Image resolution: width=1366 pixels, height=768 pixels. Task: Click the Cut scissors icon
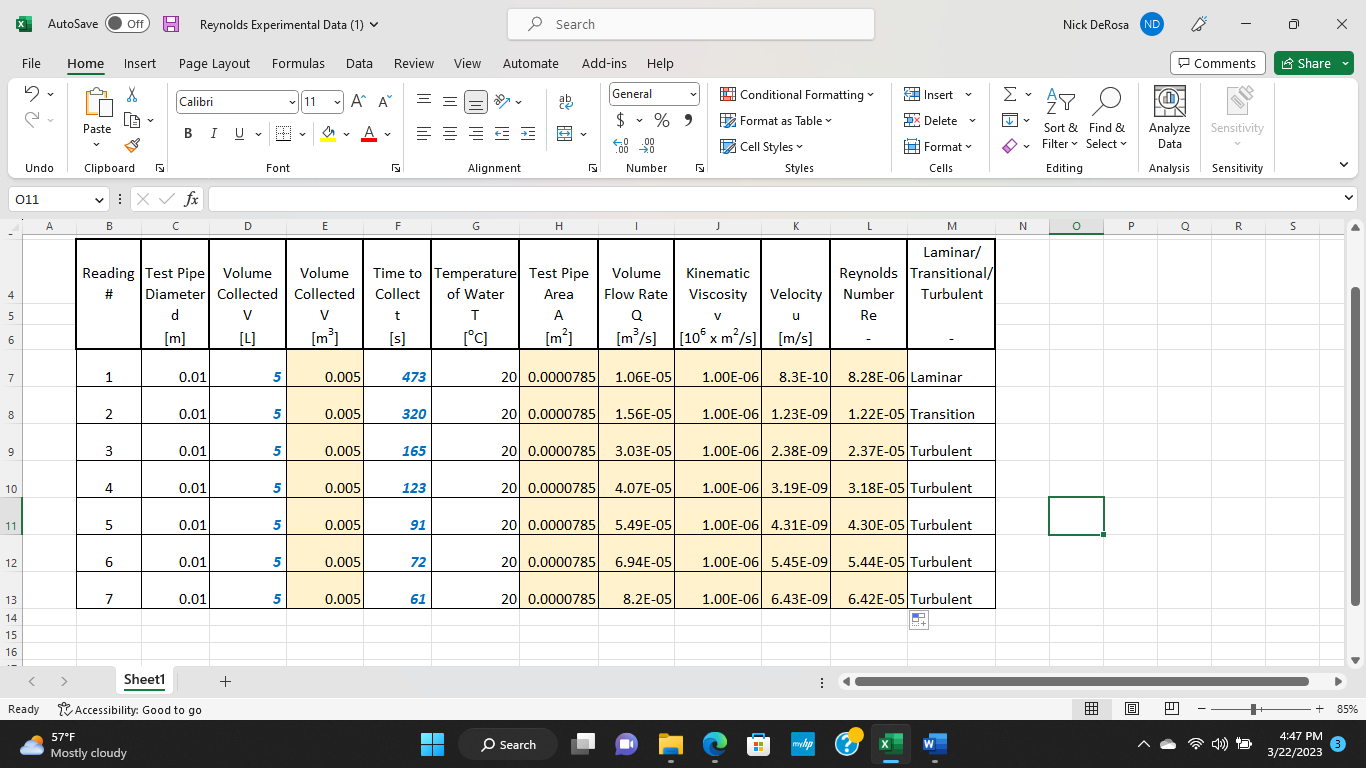click(x=131, y=94)
